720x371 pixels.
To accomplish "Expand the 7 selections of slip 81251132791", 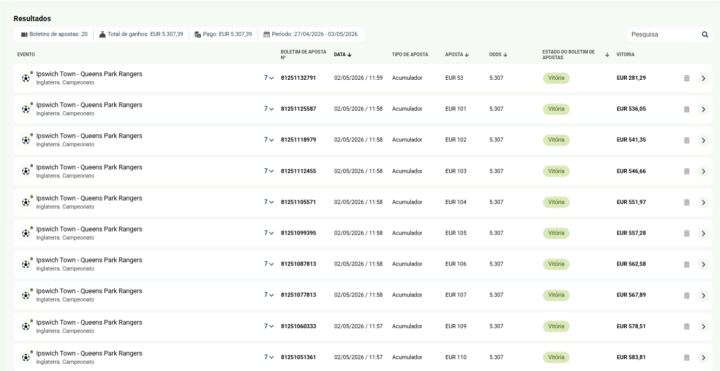I will (269, 78).
